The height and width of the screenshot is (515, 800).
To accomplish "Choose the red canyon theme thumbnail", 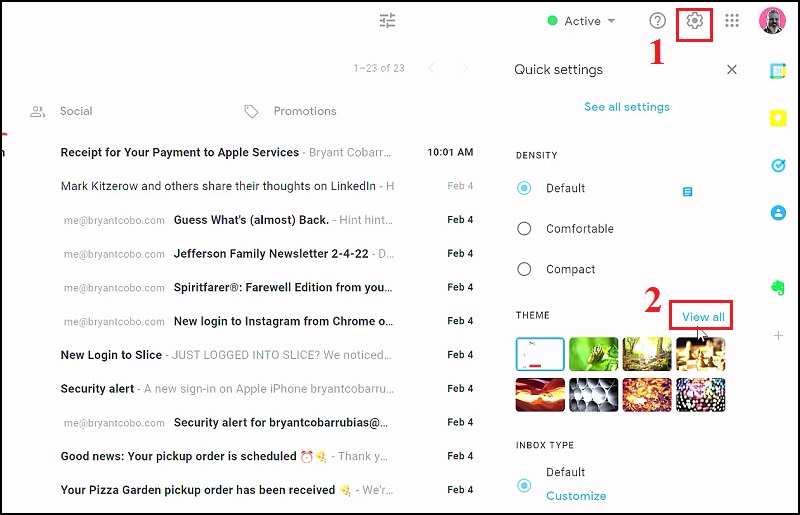I will pyautogui.click(x=540, y=395).
